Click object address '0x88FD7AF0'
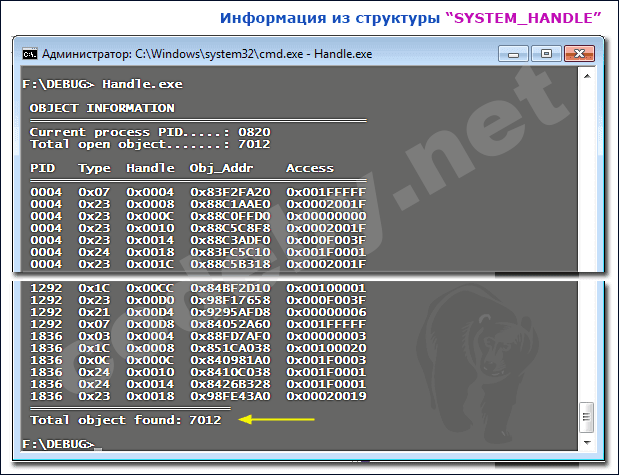This screenshot has height=475, width=619. pyautogui.click(x=231, y=336)
